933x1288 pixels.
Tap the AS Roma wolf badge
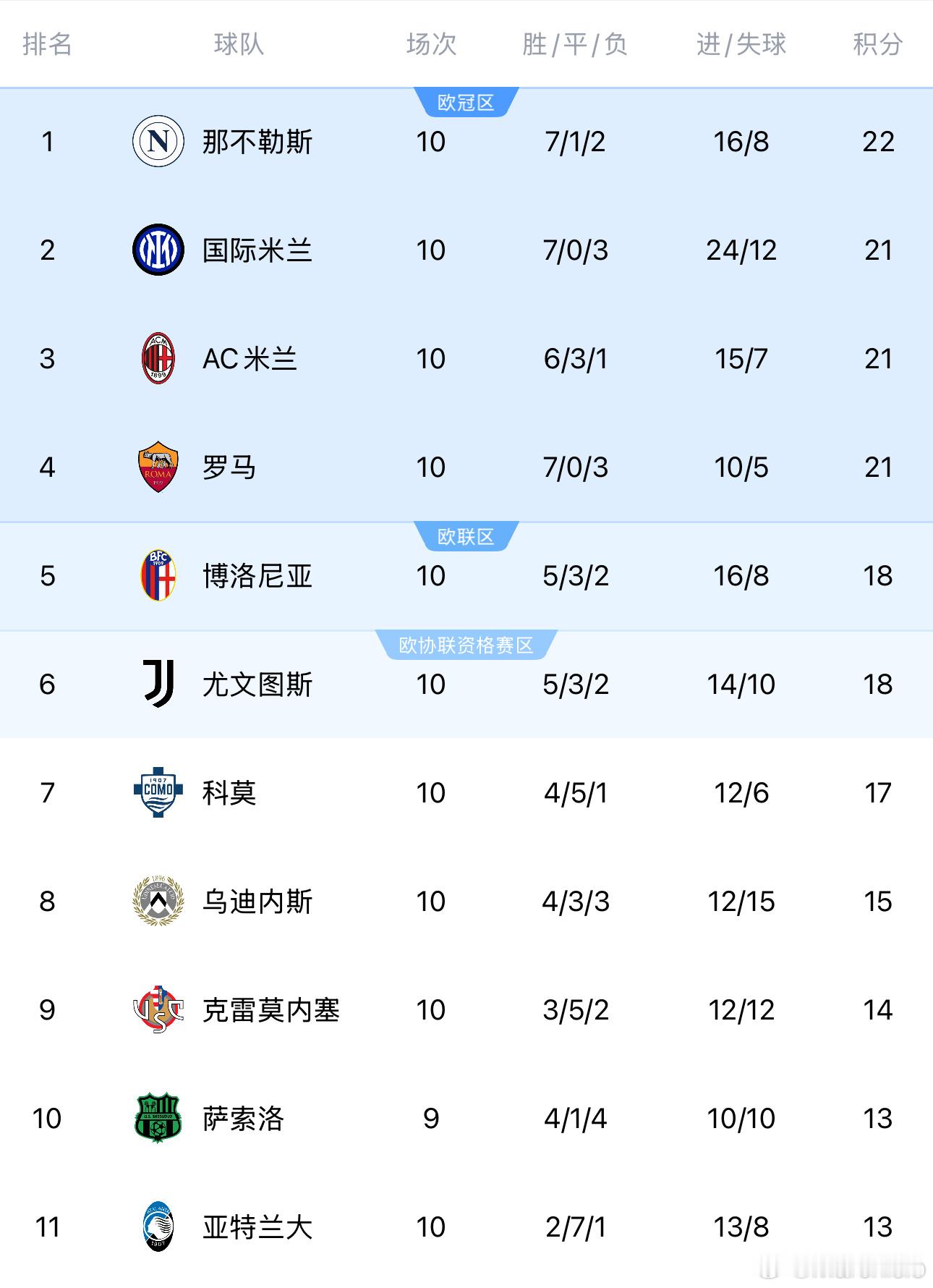[158, 467]
